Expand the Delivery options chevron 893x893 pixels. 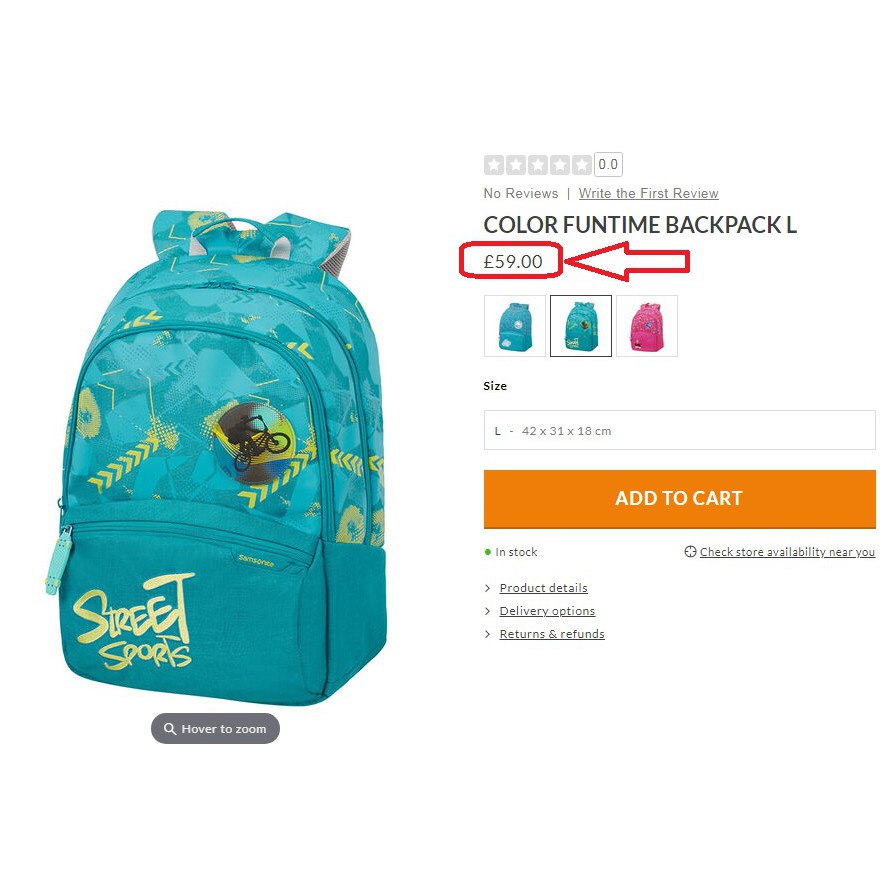[488, 611]
